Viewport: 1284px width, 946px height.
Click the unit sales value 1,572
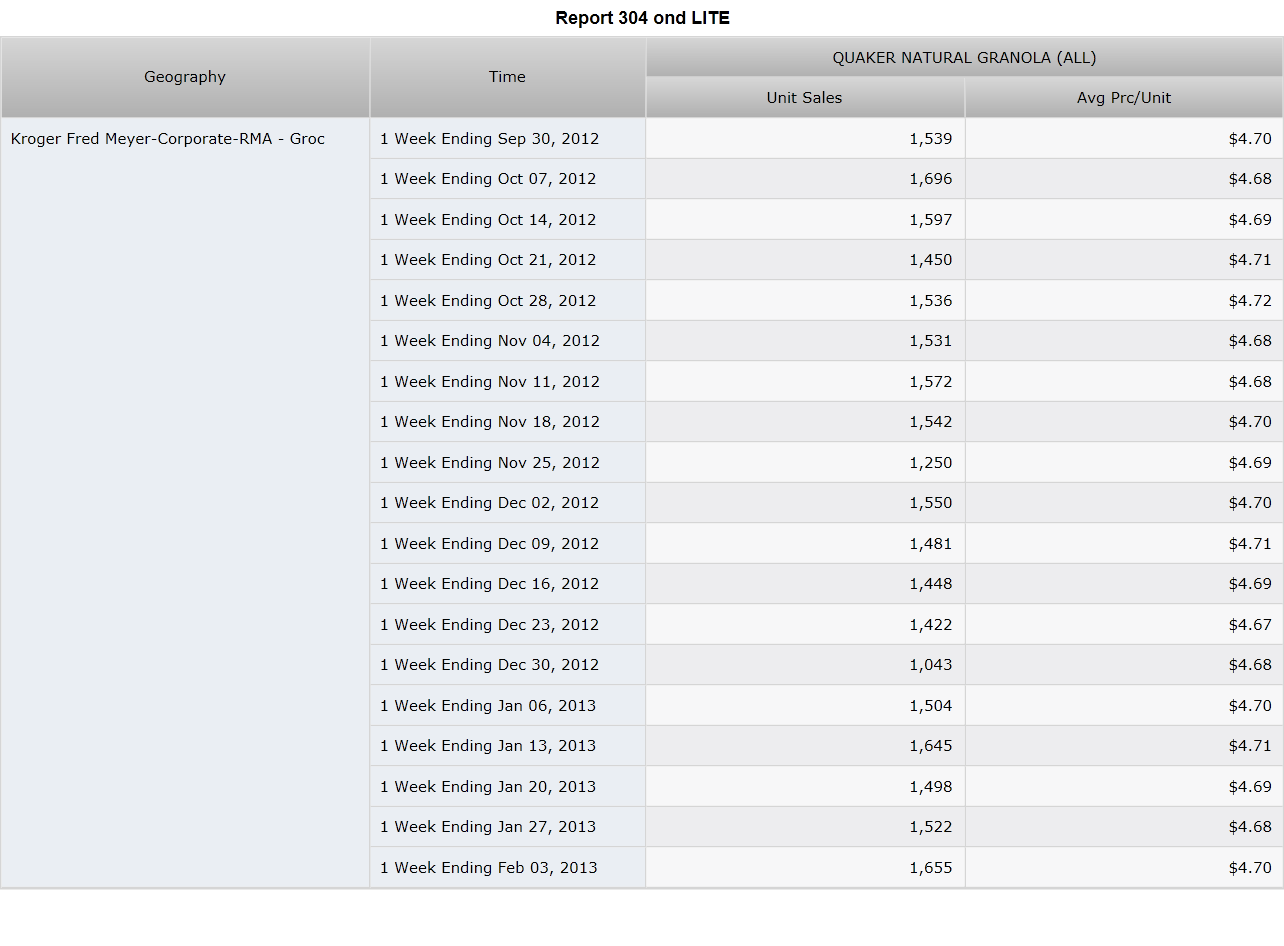click(931, 382)
